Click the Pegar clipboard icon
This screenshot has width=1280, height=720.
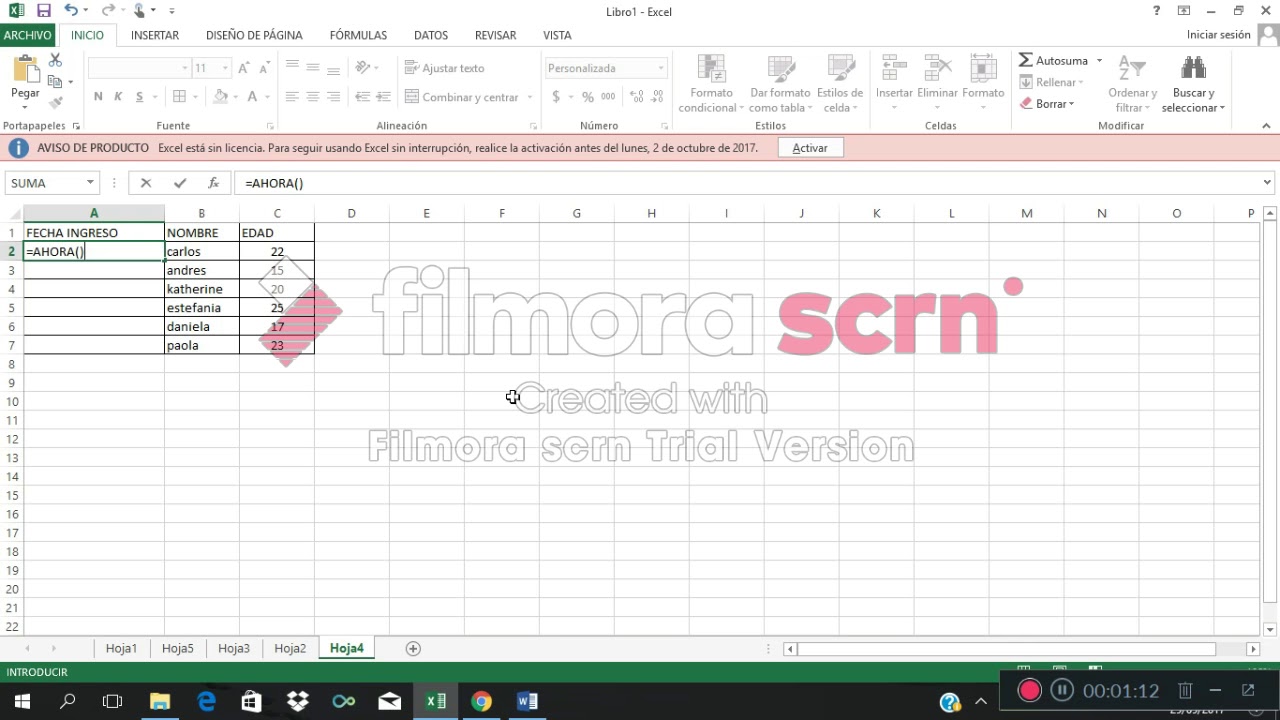tap(25, 70)
